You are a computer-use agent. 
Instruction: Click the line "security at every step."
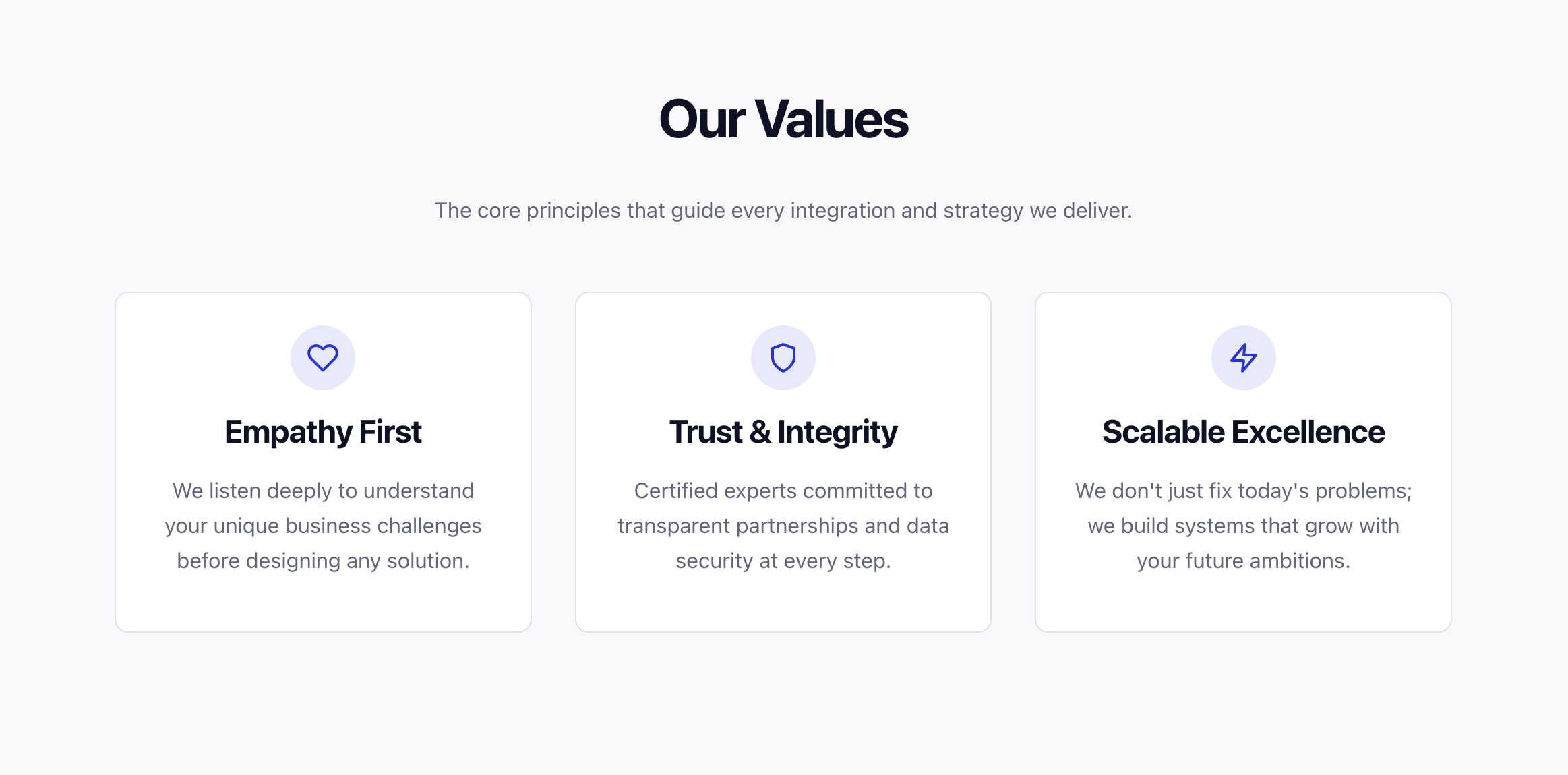(783, 561)
